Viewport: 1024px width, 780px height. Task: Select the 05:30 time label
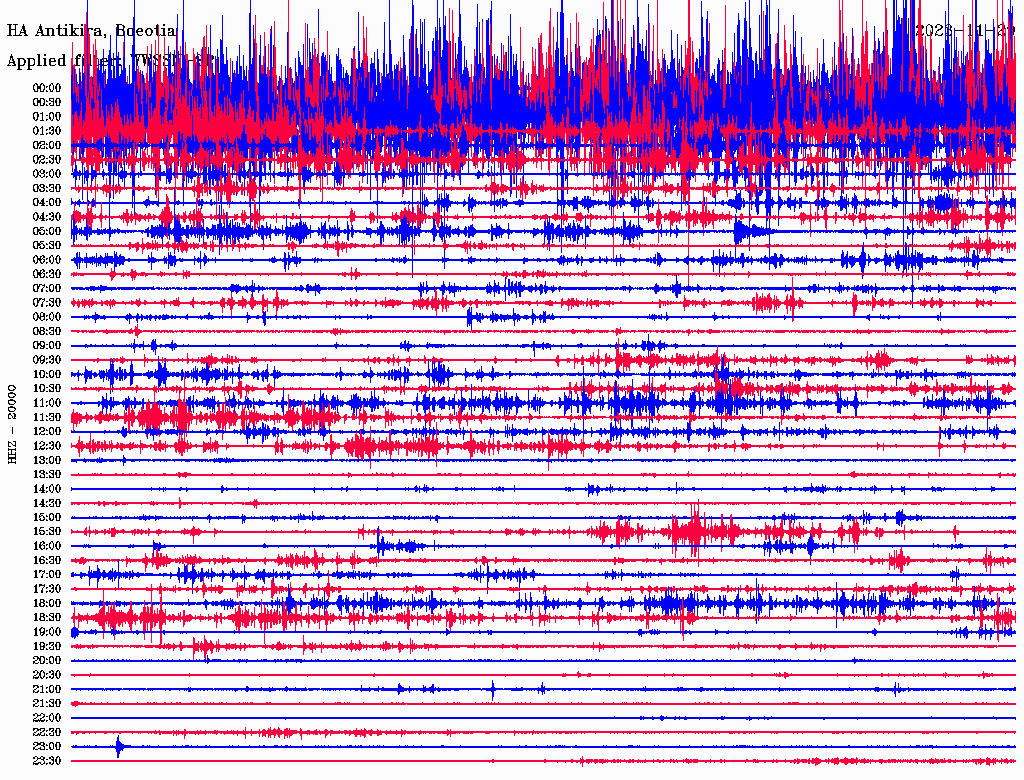[x=47, y=246]
